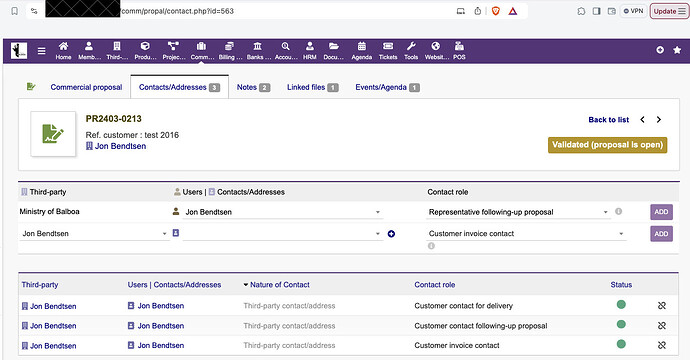Screen dimensions: 690x360
Task: Click ADD button for Customer invoice contact
Action: point(661,234)
